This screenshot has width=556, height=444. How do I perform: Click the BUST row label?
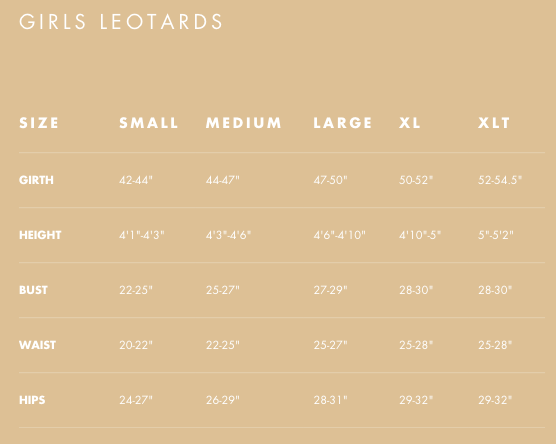[x=33, y=290]
